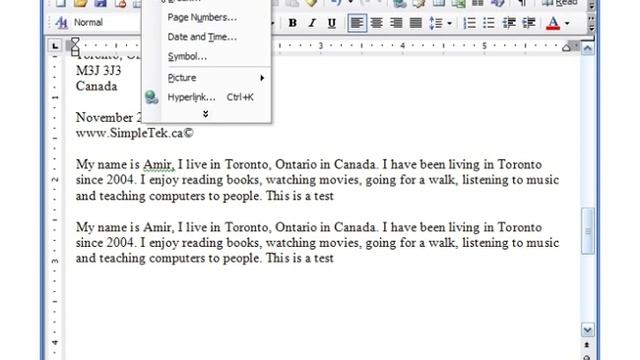Click the Normal style box
Viewport: 640px width, 360px height.
[107, 22]
